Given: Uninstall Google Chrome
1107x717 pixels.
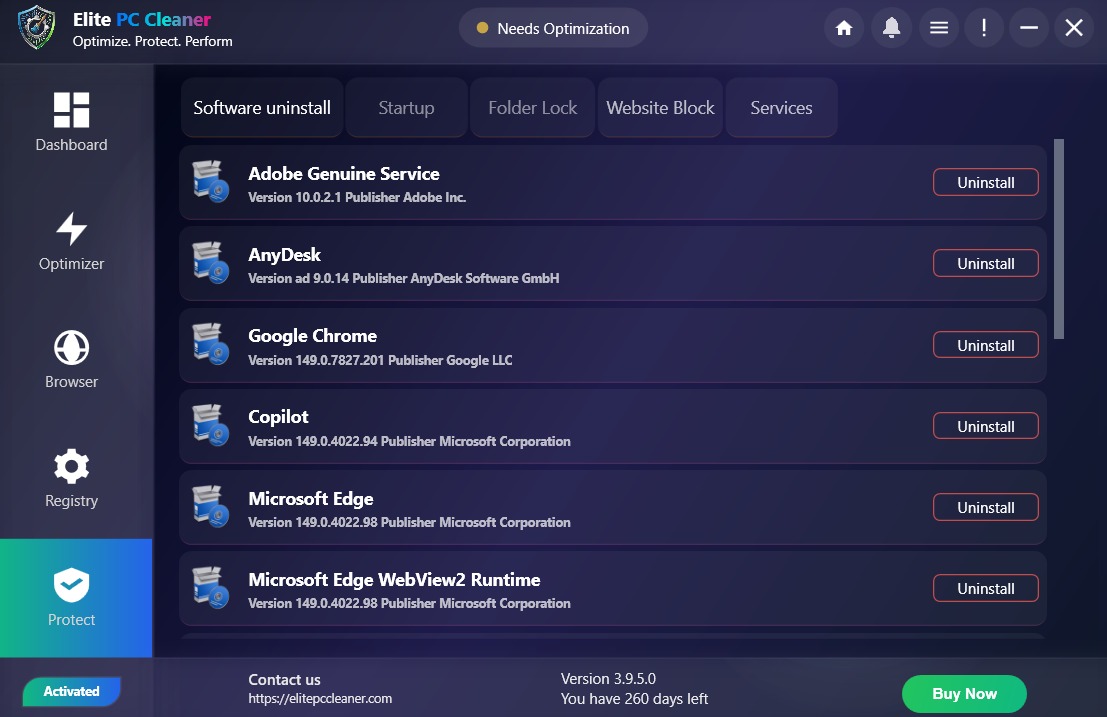Looking at the screenshot, I should (x=986, y=345).
